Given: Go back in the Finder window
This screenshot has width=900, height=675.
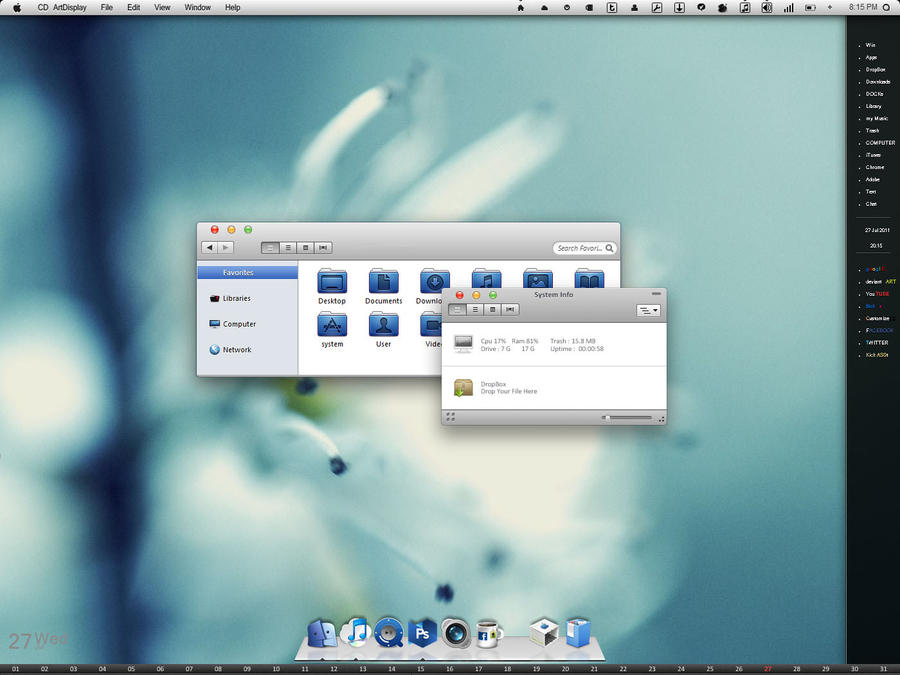Looking at the screenshot, I should click(210, 247).
